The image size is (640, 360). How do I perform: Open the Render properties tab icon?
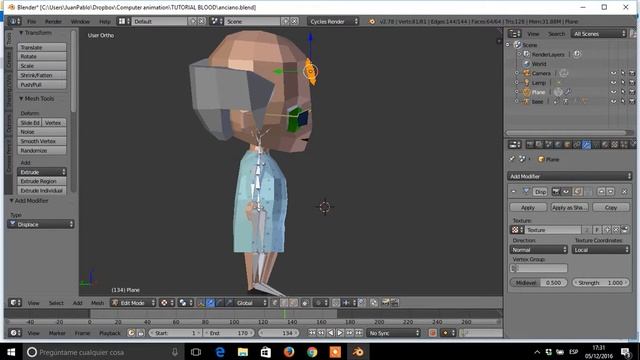pyautogui.click(x=530, y=144)
